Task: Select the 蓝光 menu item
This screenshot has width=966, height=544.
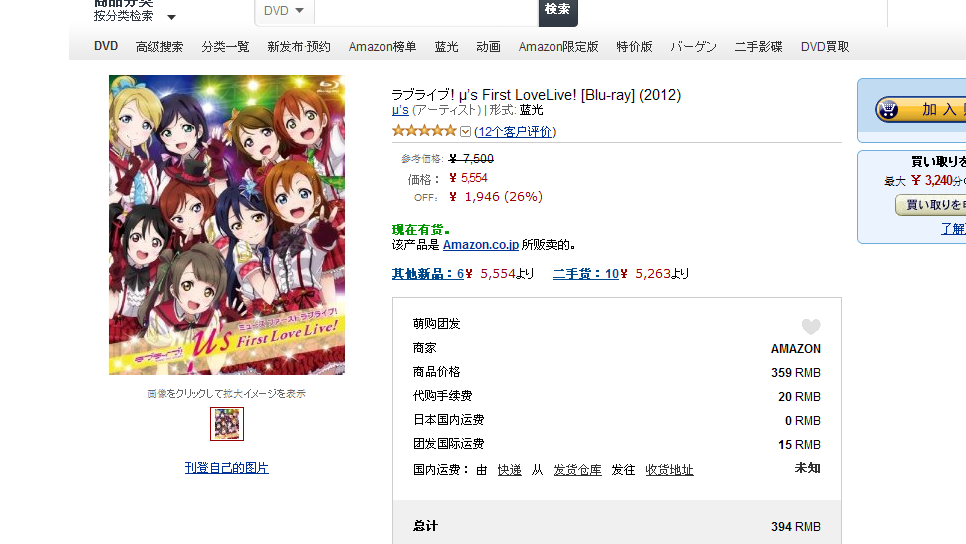Action: (x=446, y=47)
